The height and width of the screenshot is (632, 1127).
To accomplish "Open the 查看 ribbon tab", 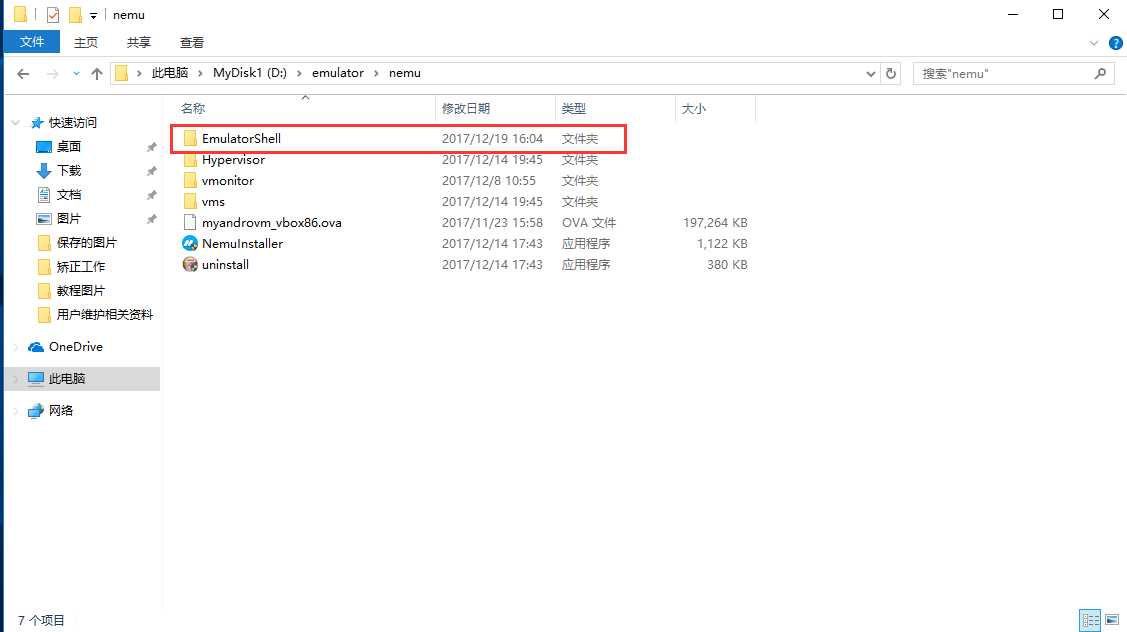I will tap(191, 42).
